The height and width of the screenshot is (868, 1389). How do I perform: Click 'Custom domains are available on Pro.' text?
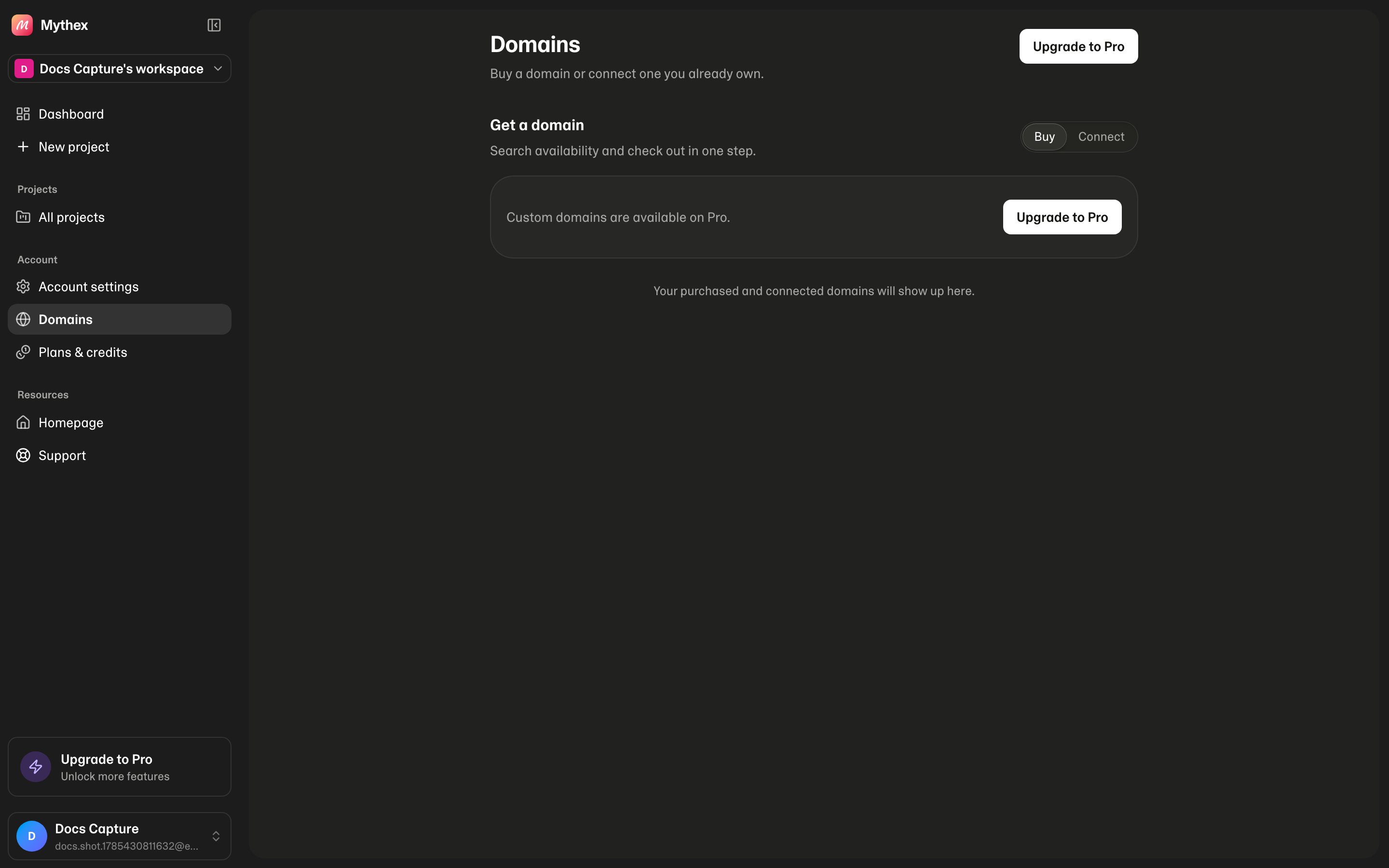[618, 217]
